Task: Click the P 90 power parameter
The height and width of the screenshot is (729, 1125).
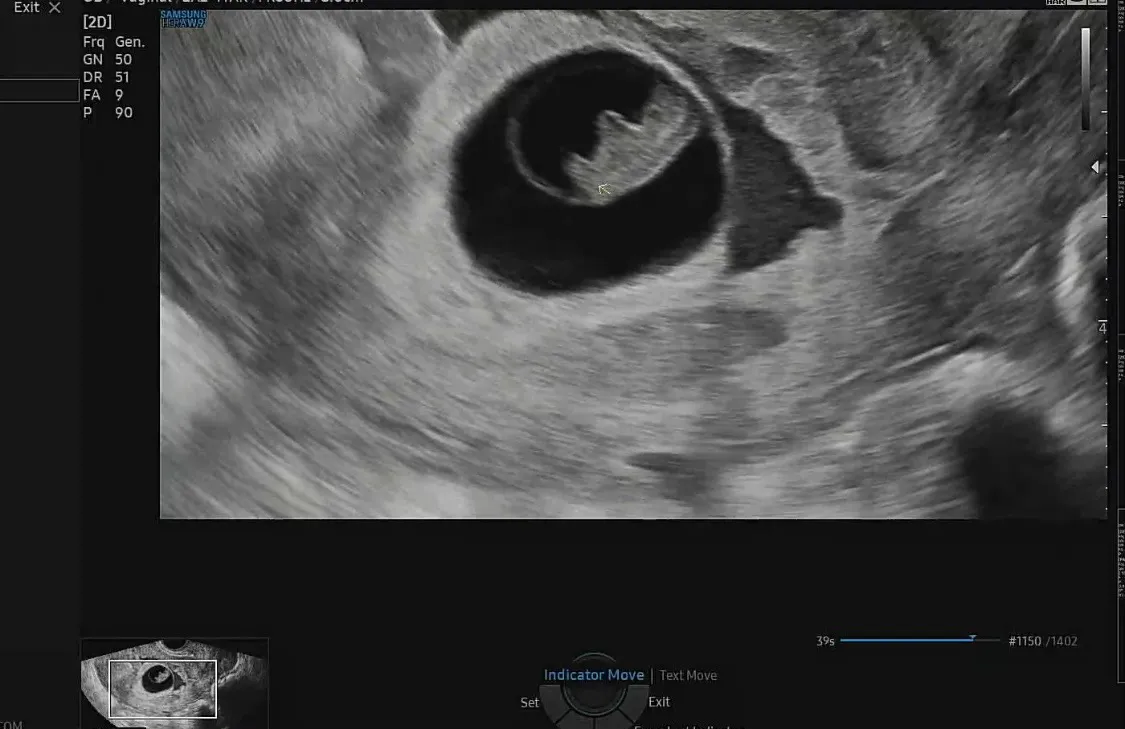Action: pyautogui.click(x=108, y=113)
